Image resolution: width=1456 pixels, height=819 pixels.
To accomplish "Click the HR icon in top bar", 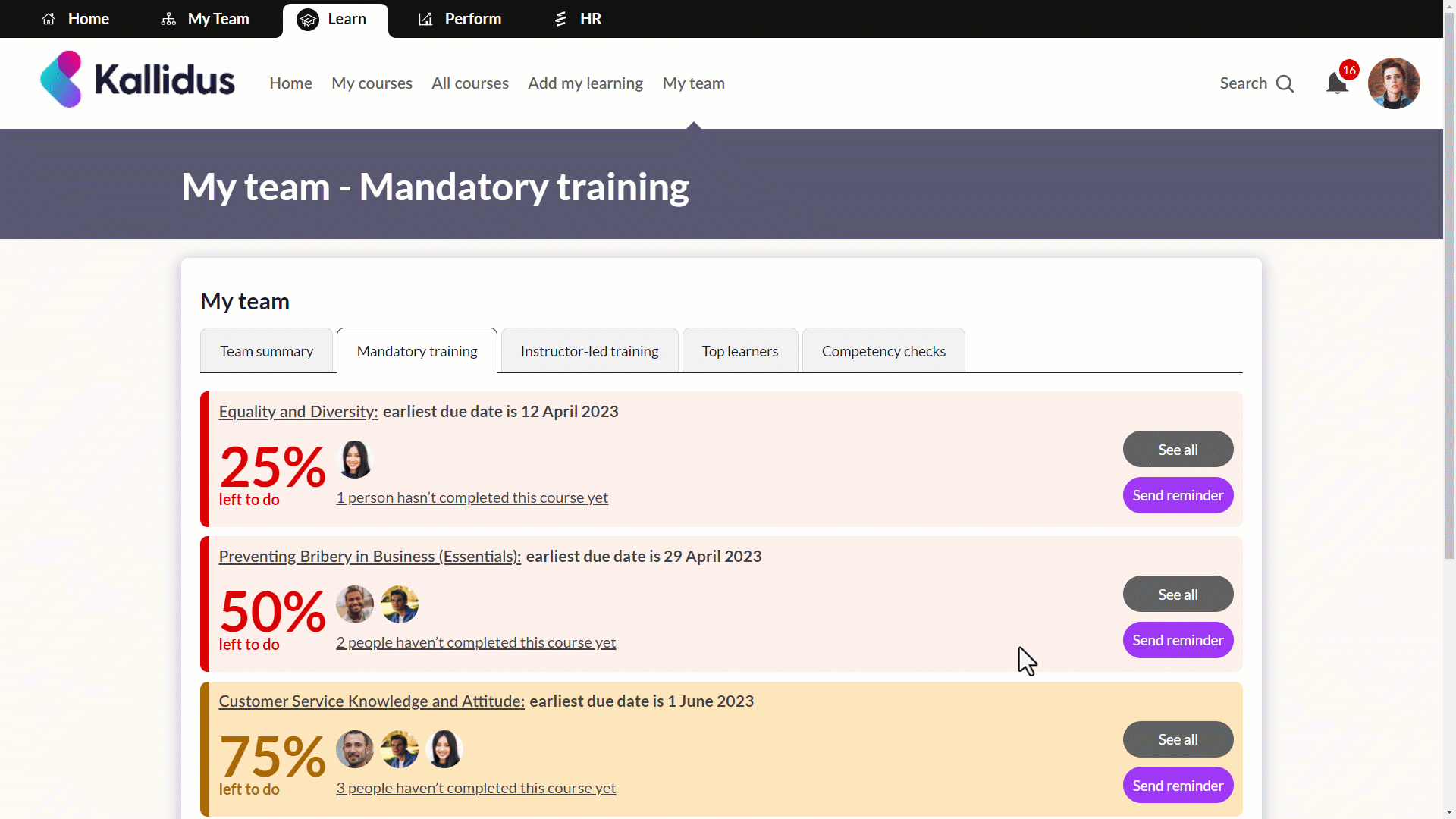I will [x=561, y=19].
